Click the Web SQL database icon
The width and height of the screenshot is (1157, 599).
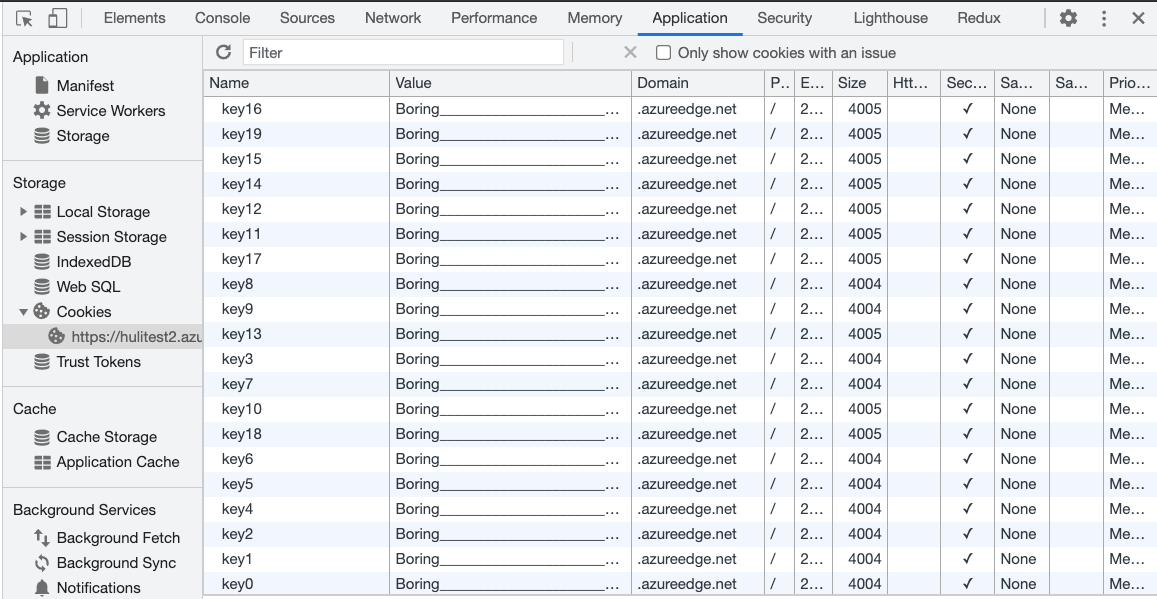[42, 287]
